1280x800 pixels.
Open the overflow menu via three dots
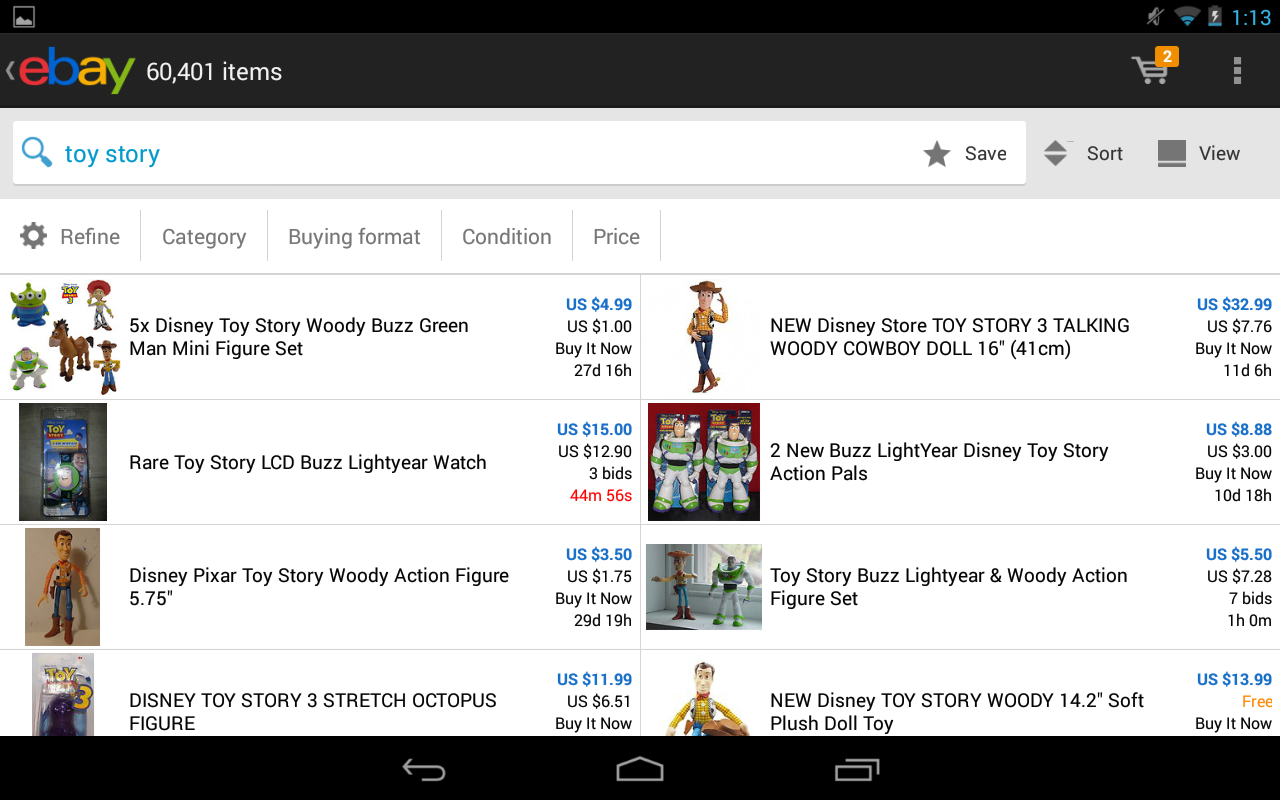click(1237, 70)
